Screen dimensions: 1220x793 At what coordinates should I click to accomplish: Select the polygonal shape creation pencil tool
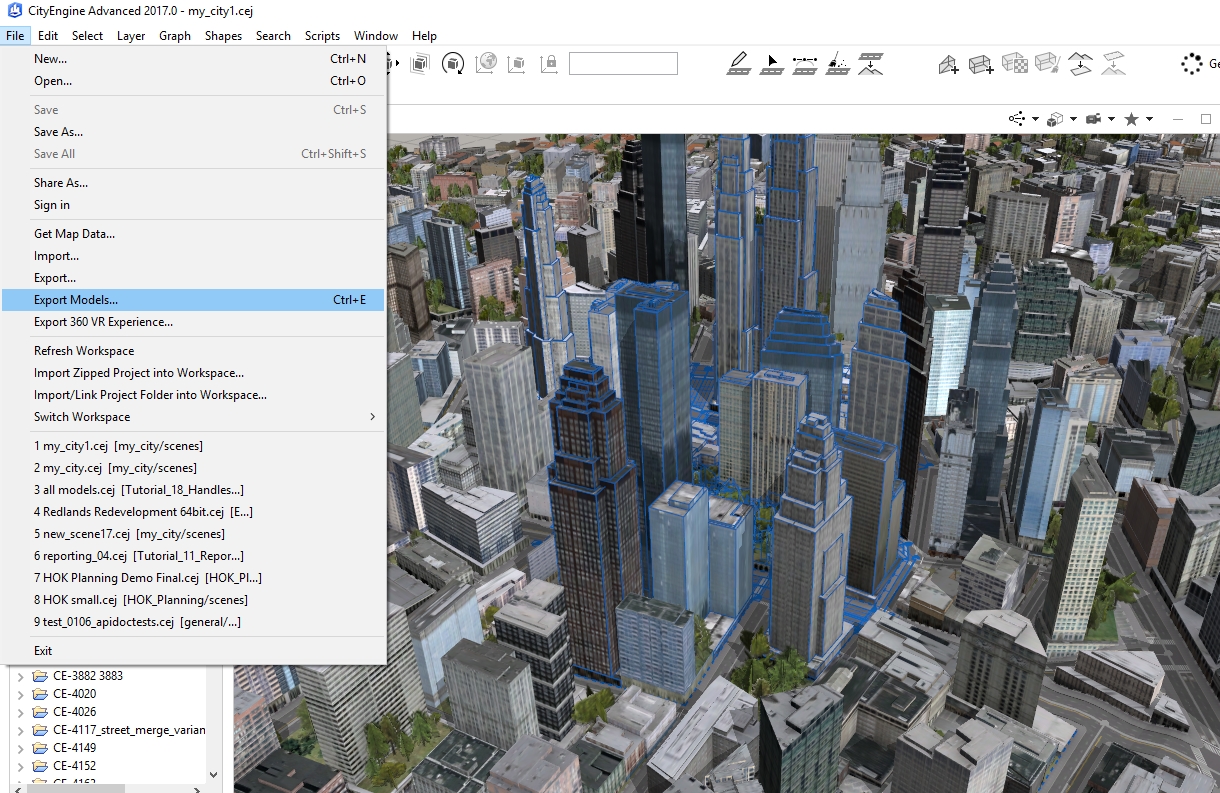pos(739,63)
